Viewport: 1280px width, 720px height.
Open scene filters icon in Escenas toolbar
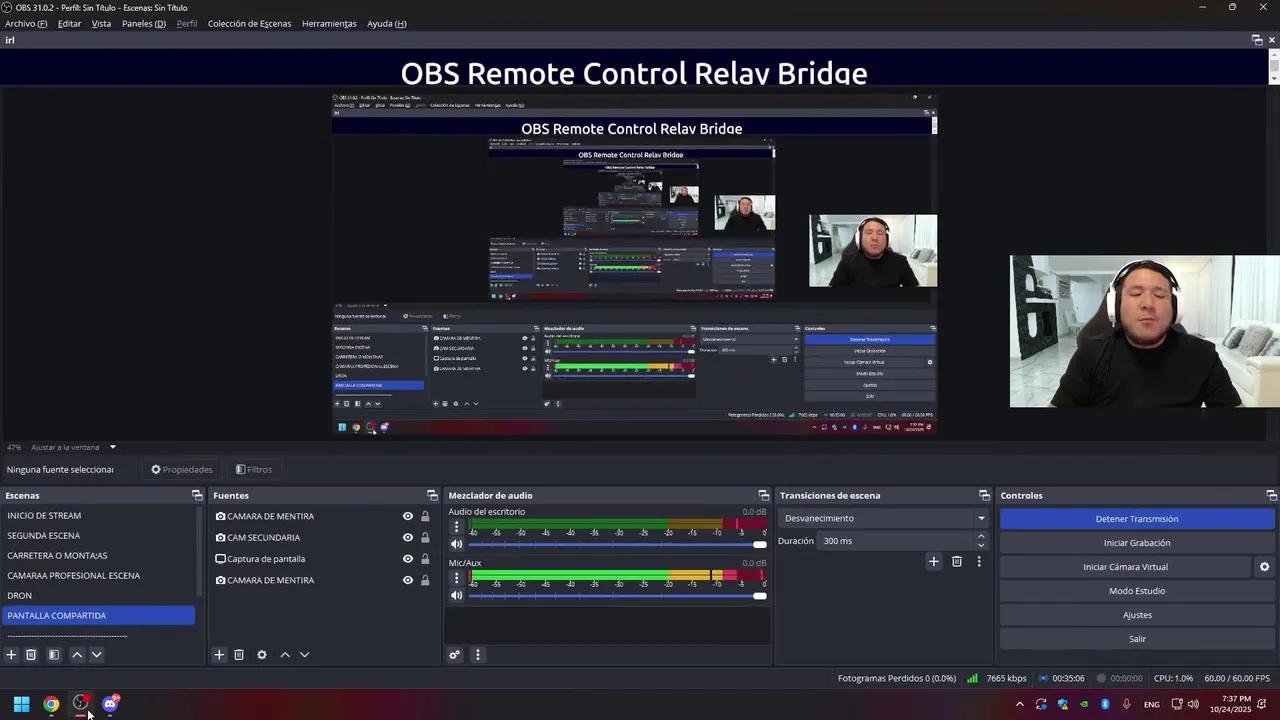pyautogui.click(x=54, y=655)
